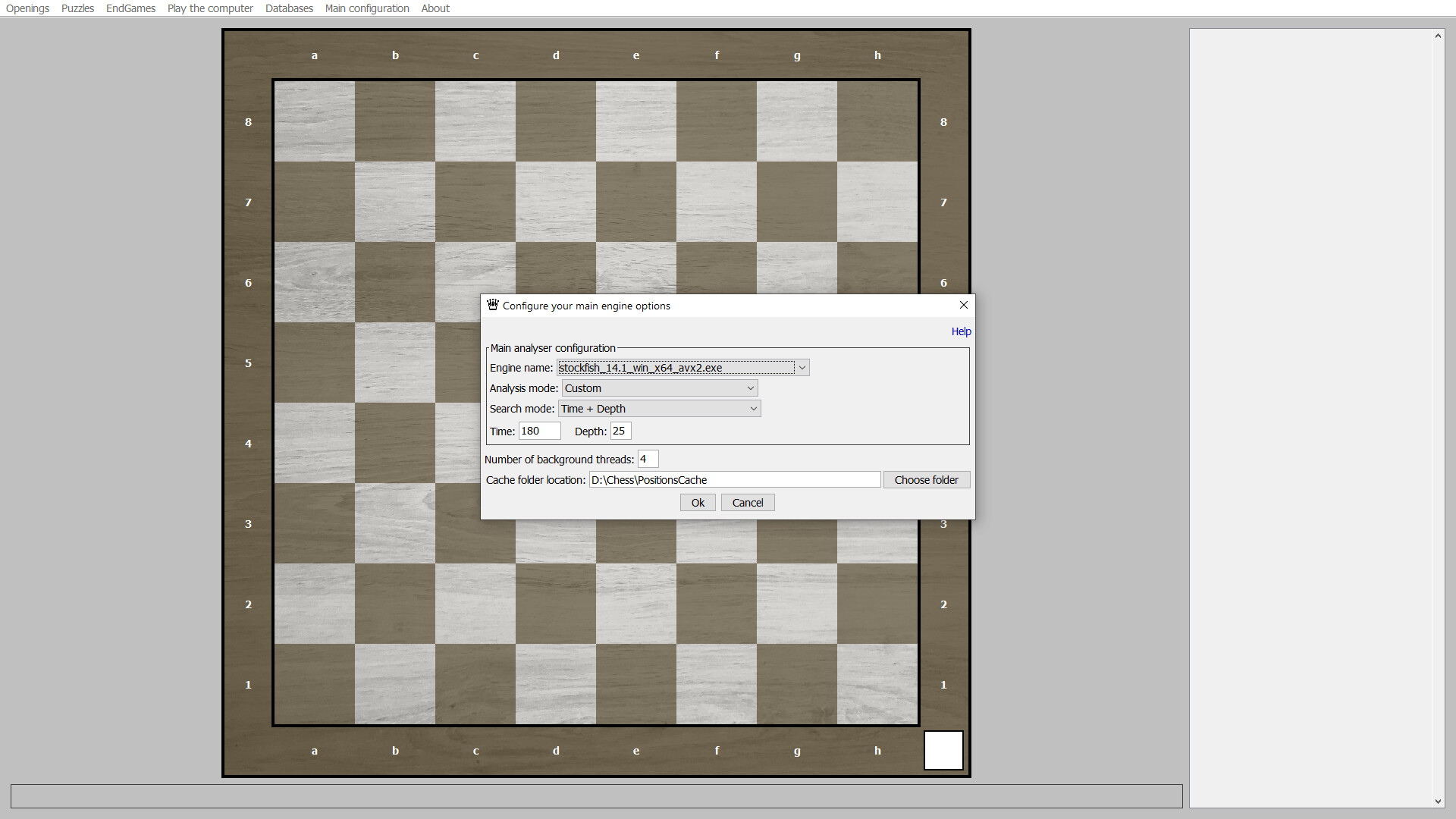
Task: Open the Databases menu
Action: 289,8
